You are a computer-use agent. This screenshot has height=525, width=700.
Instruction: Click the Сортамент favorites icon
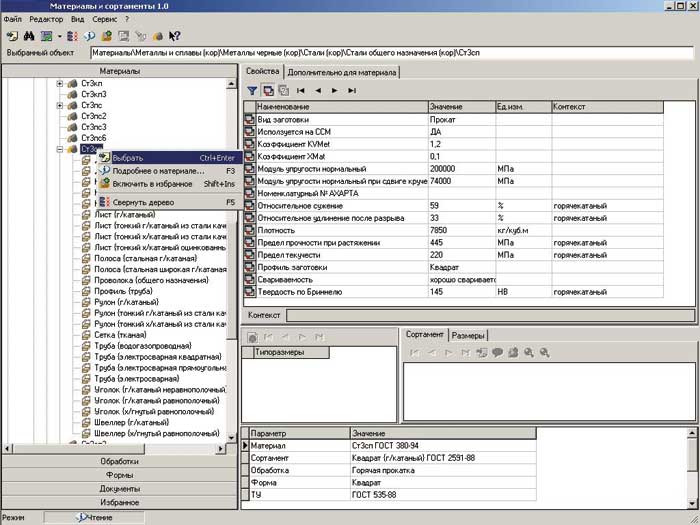(x=513, y=353)
